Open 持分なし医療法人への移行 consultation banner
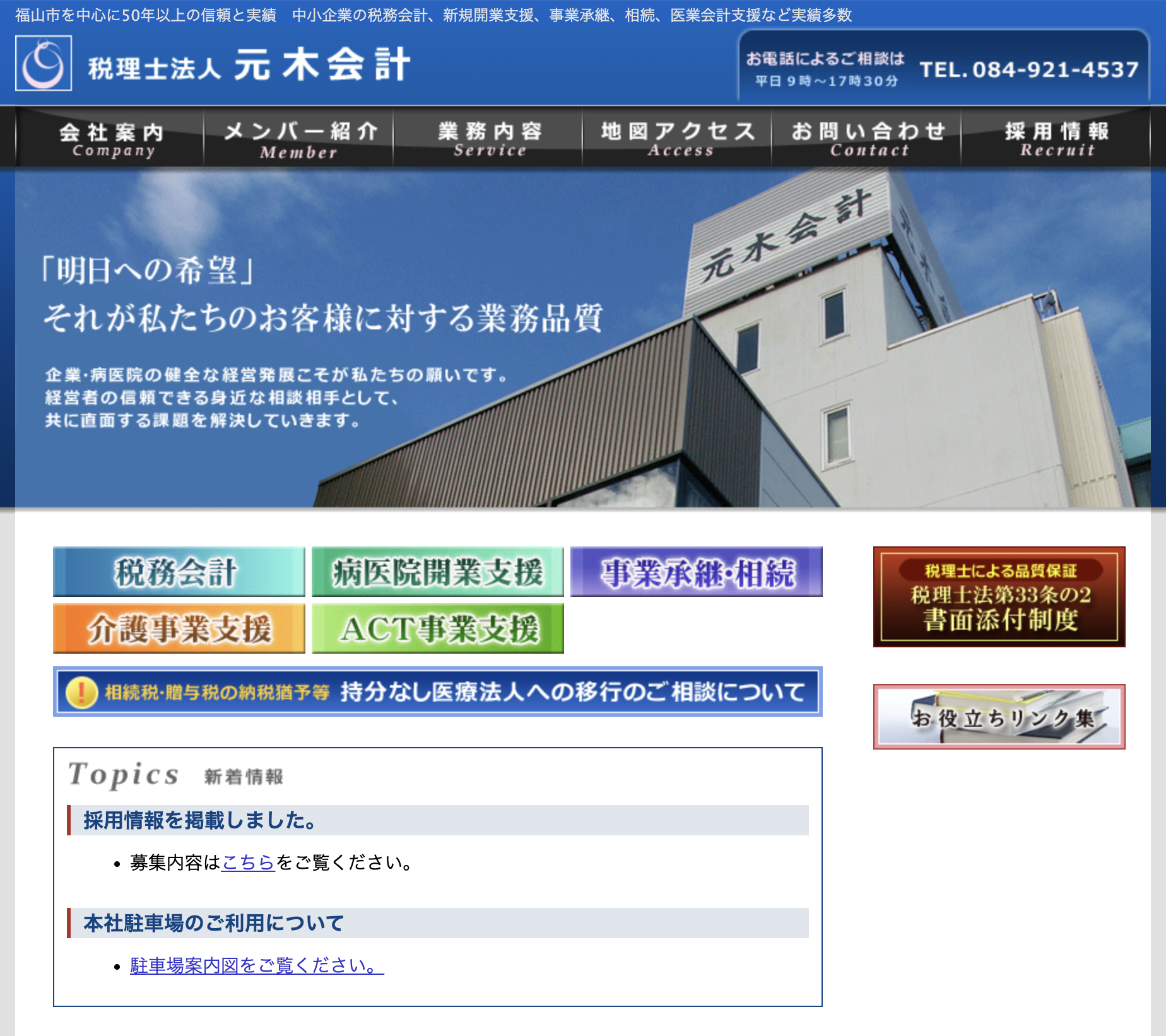This screenshot has width=1166, height=1036. point(438,692)
